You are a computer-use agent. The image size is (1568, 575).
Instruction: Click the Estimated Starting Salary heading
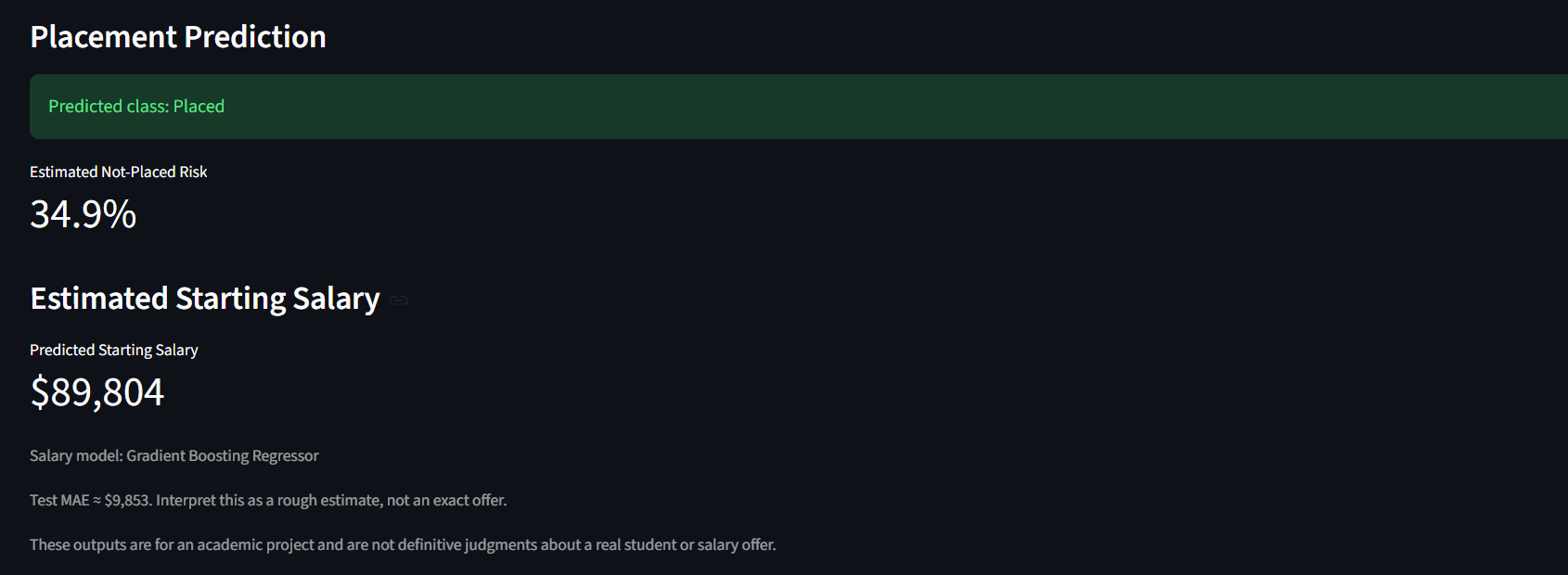(x=205, y=299)
